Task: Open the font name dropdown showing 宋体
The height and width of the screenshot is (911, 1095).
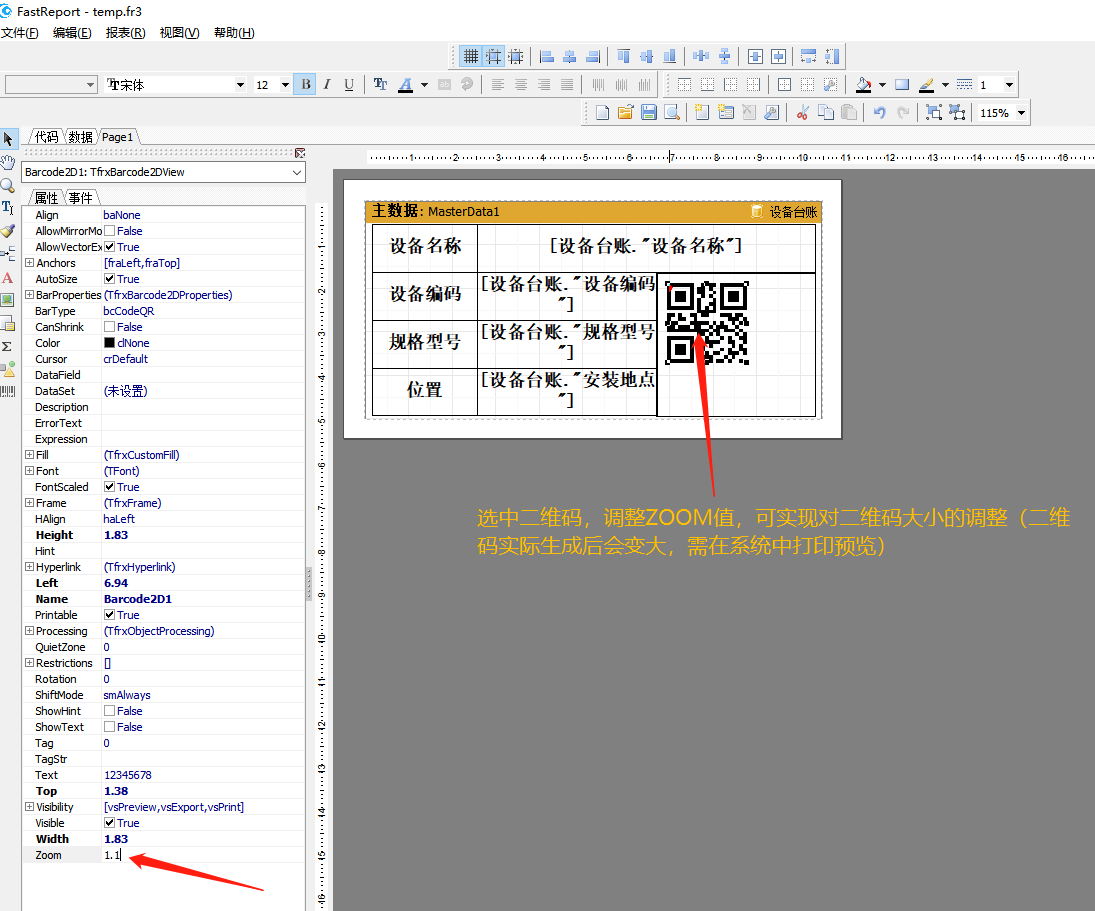Action: (x=240, y=84)
